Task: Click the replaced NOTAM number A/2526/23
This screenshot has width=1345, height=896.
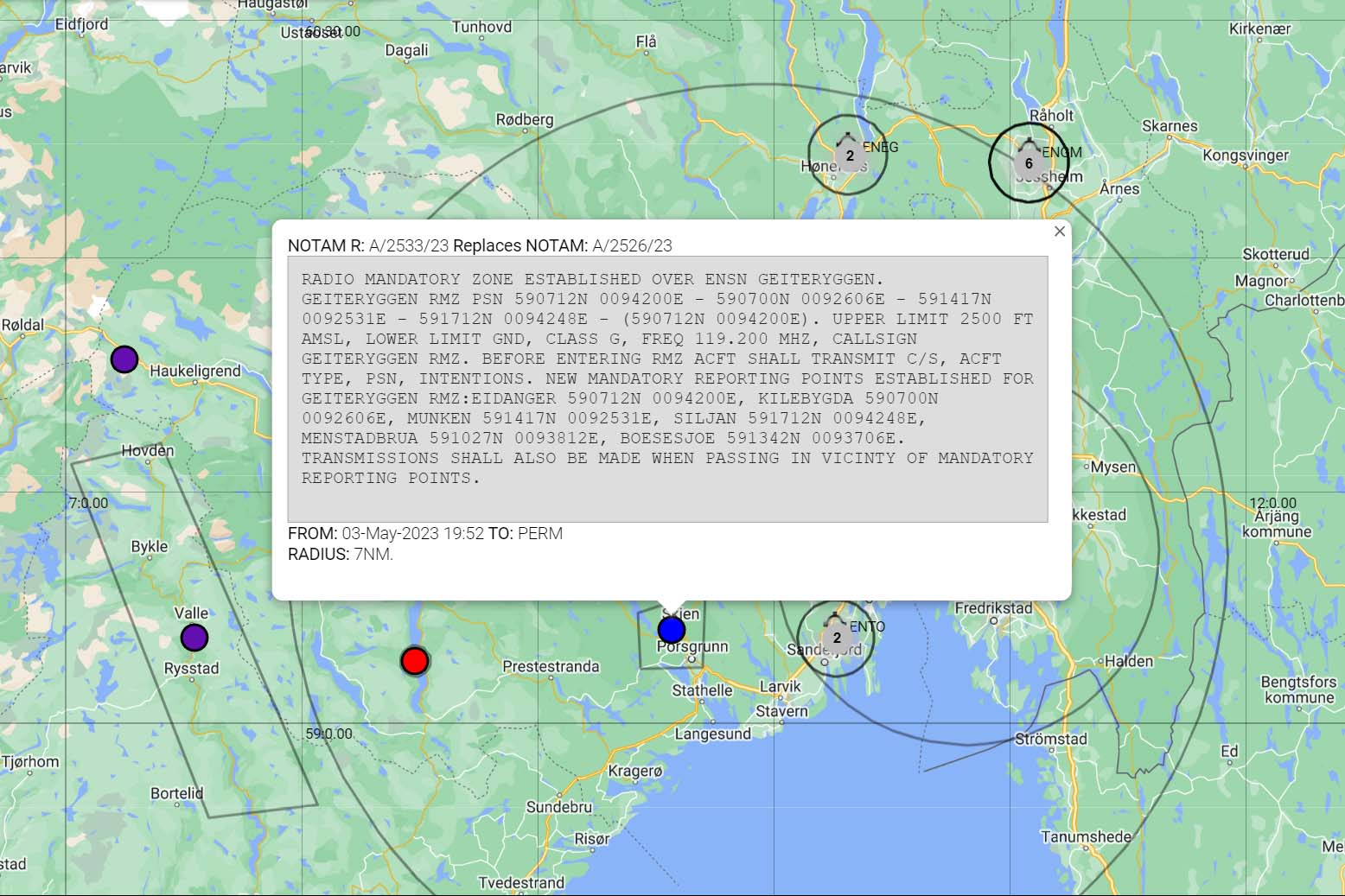Action: point(632,245)
